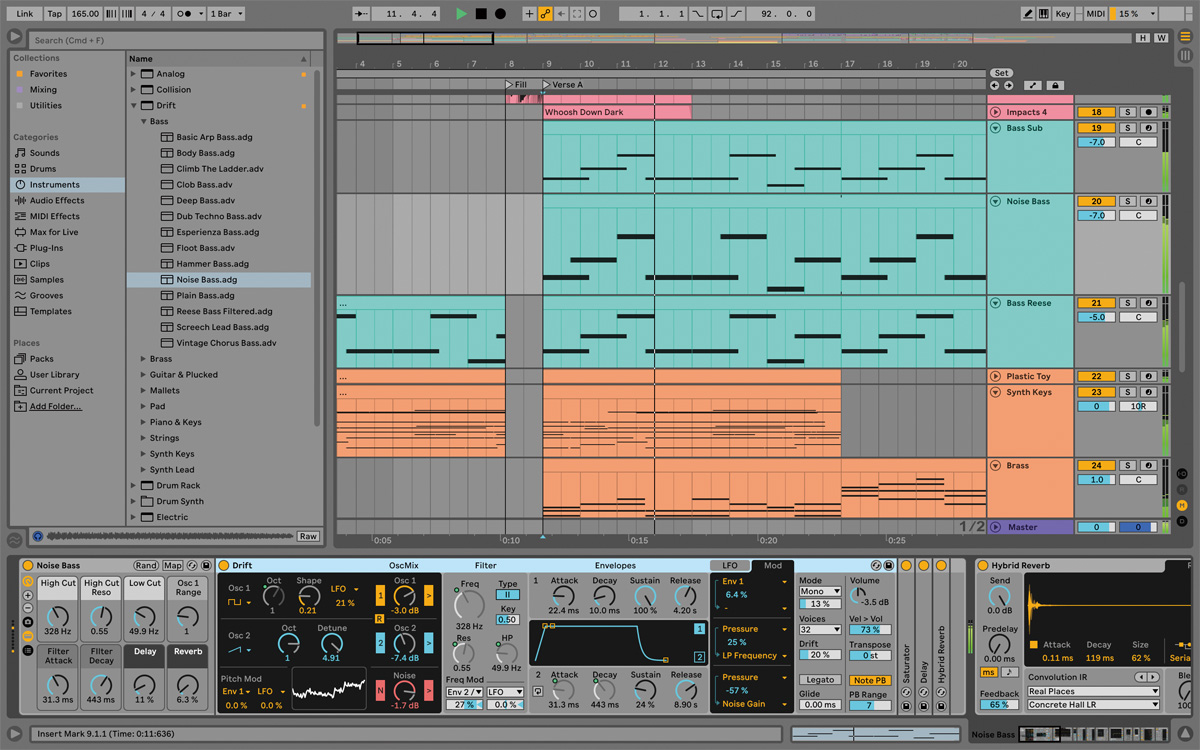Image resolution: width=1200 pixels, height=750 pixels.
Task: Collapse the Drift folder
Action: [133, 106]
